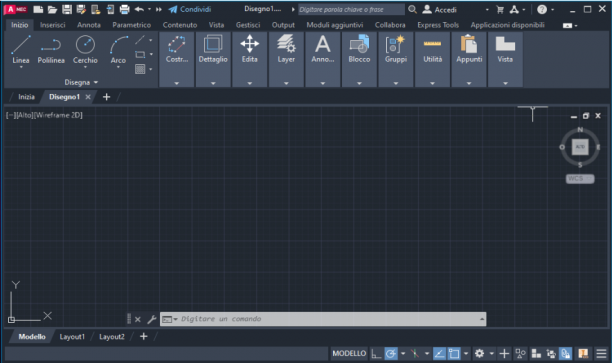Click the [Wireframe 2D] visual style control
Screen dimensions: 612x363
[x=59, y=115]
